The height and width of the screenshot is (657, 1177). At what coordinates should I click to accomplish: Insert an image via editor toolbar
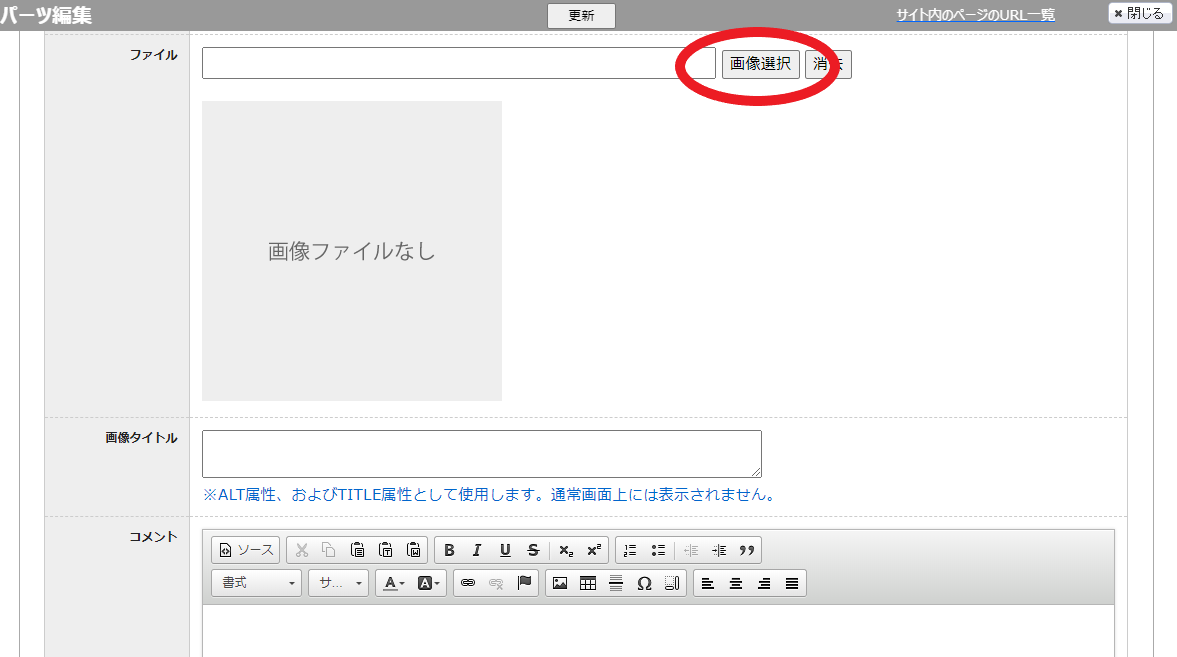point(560,583)
